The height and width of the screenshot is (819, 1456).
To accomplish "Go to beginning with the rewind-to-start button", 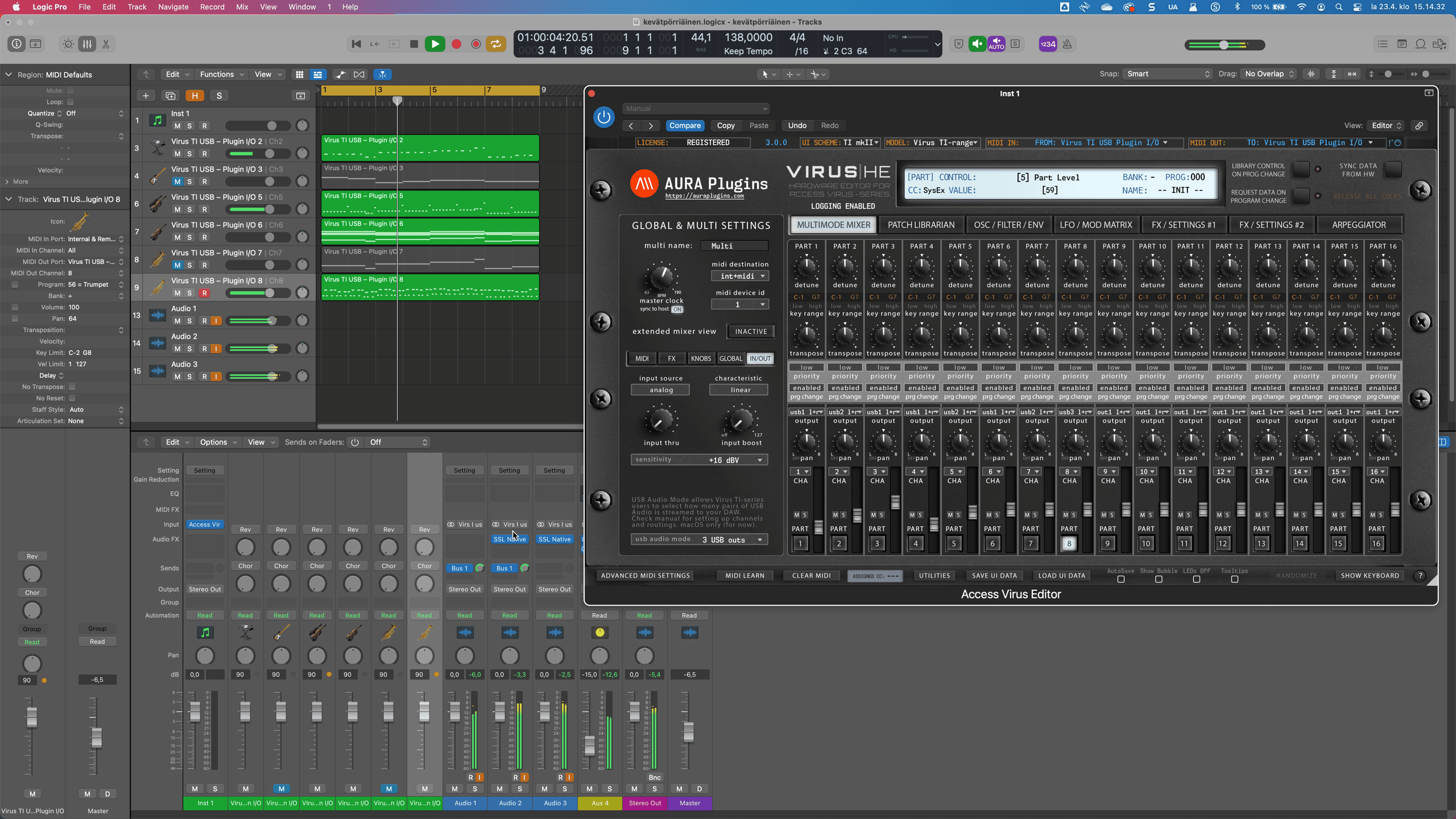I will (x=356, y=44).
